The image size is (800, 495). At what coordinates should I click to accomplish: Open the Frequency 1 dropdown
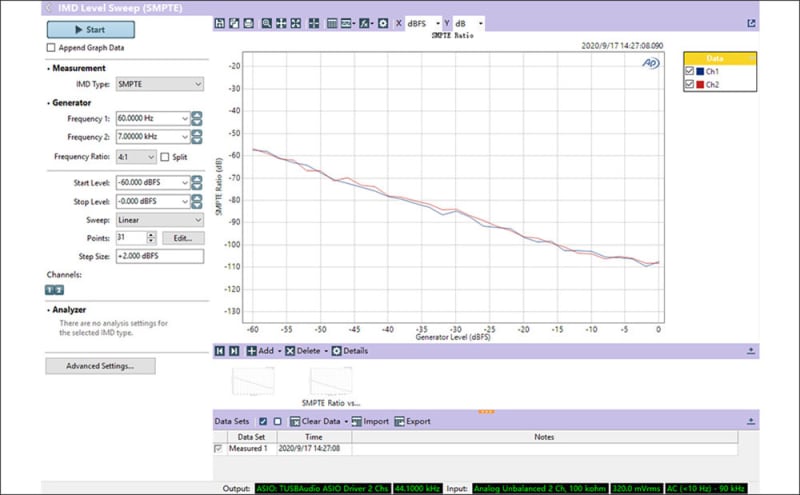point(185,118)
